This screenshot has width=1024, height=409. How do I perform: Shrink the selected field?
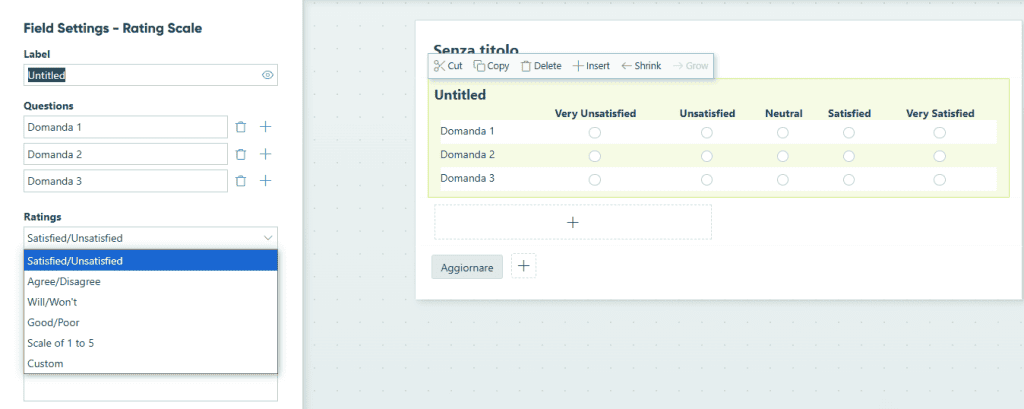pos(641,66)
